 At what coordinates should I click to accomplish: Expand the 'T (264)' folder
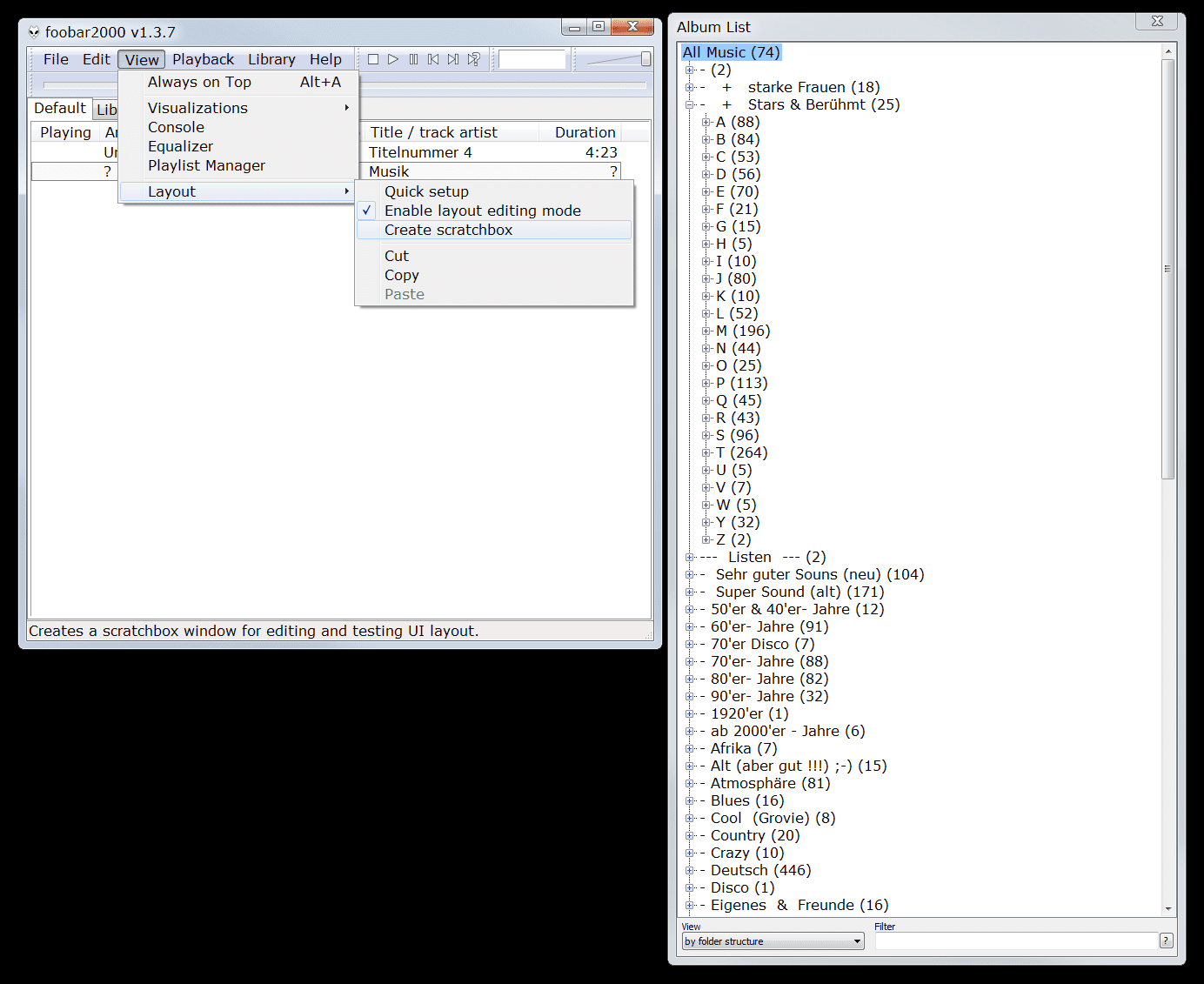coord(706,452)
